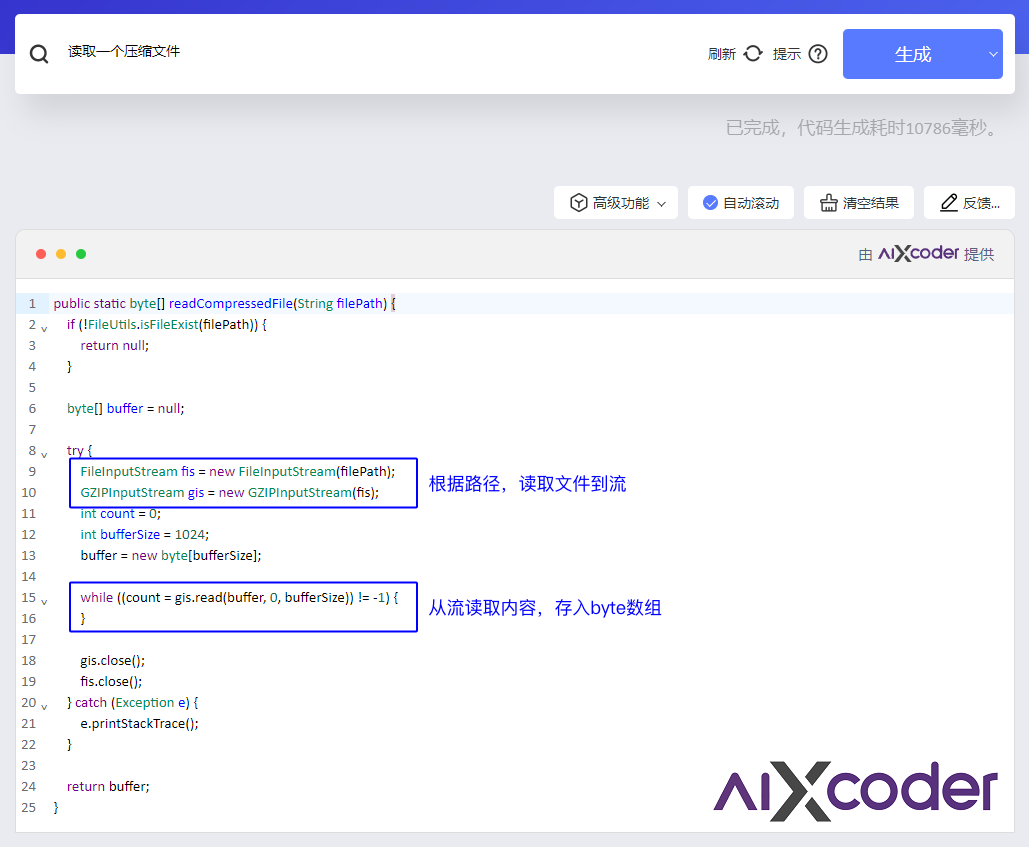Viewport: 1029px width, 847px height.
Task: Open the hint question mark icon
Action: coord(818,53)
